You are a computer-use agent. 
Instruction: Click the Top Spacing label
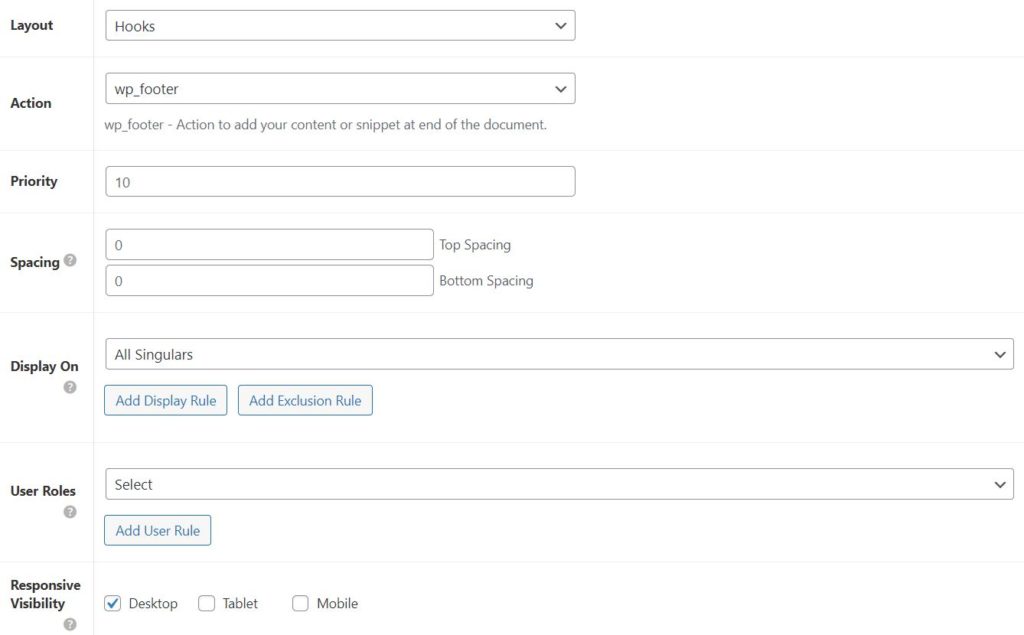[x=475, y=245]
